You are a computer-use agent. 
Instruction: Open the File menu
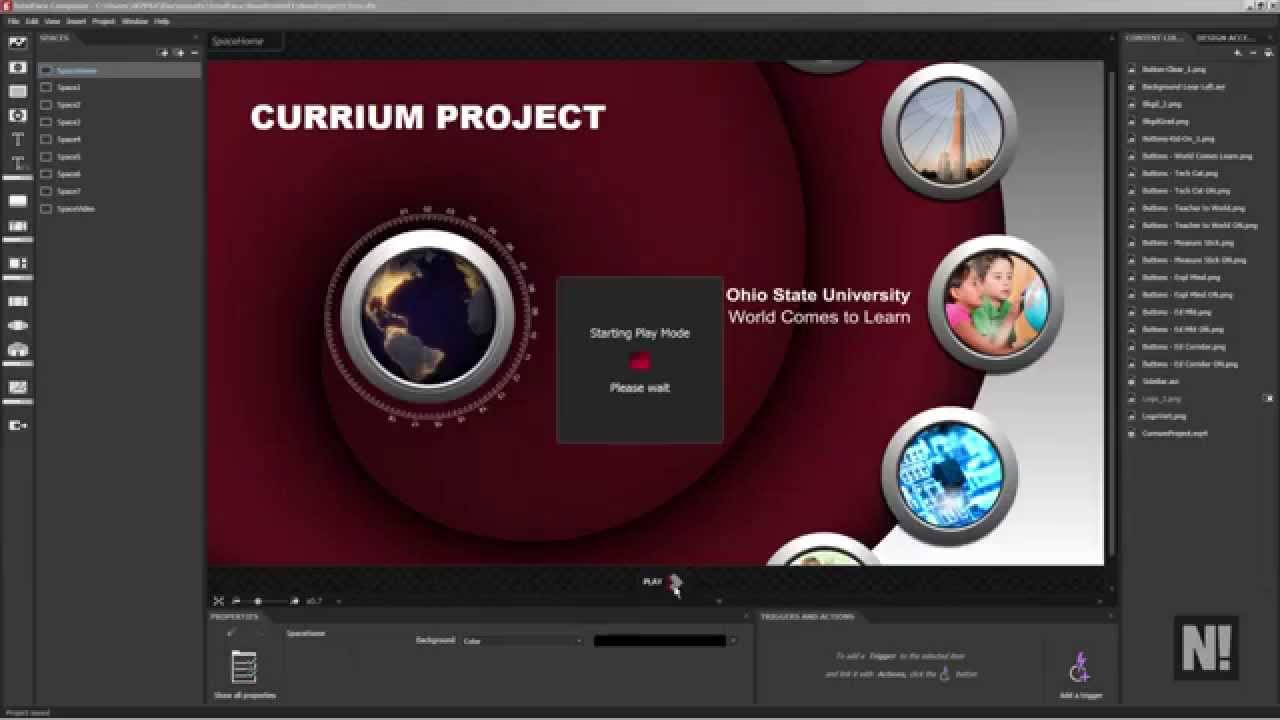(x=13, y=21)
